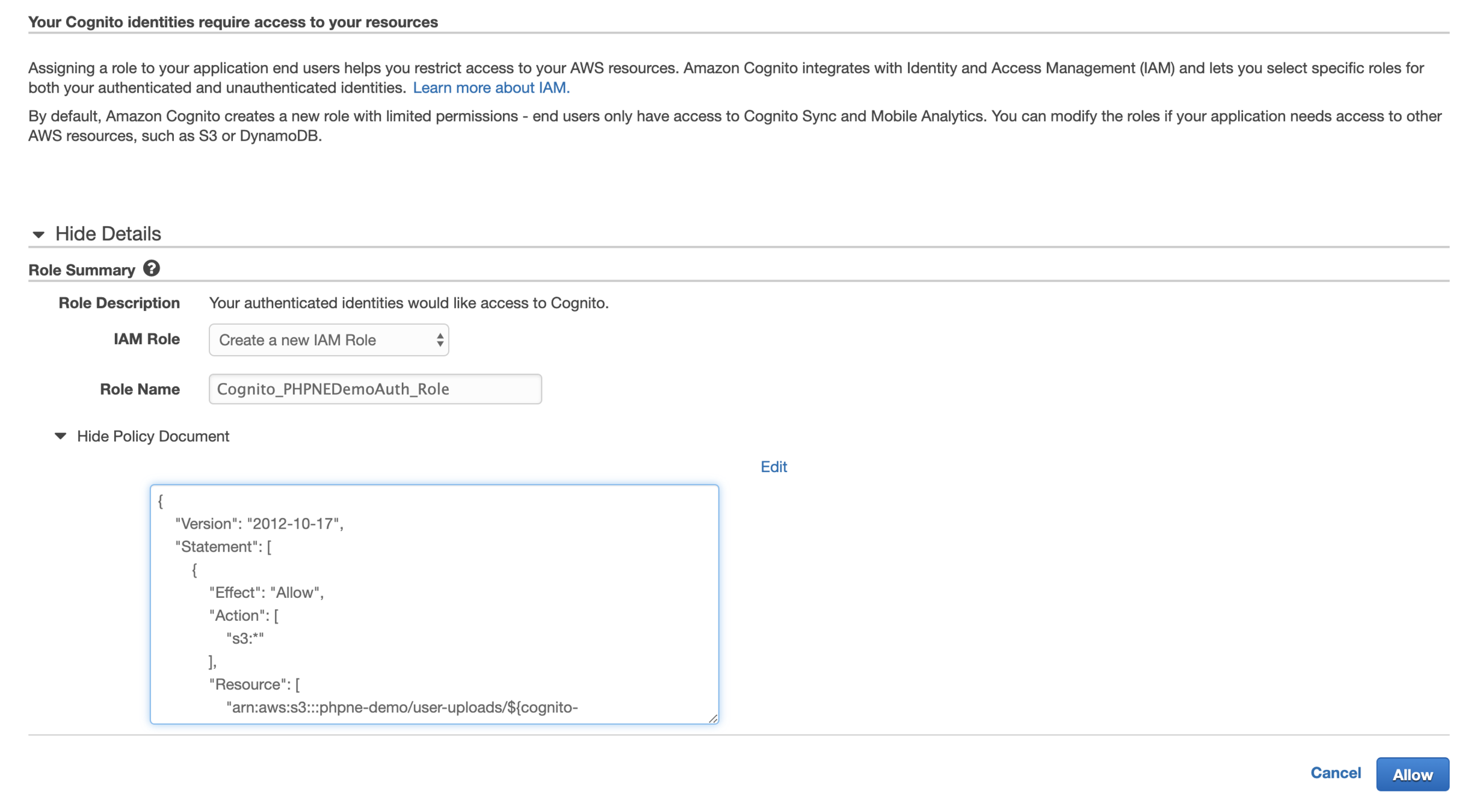Grab the policy textarea resize handle
This screenshot has height=812, width=1477.
pyautogui.click(x=713, y=718)
